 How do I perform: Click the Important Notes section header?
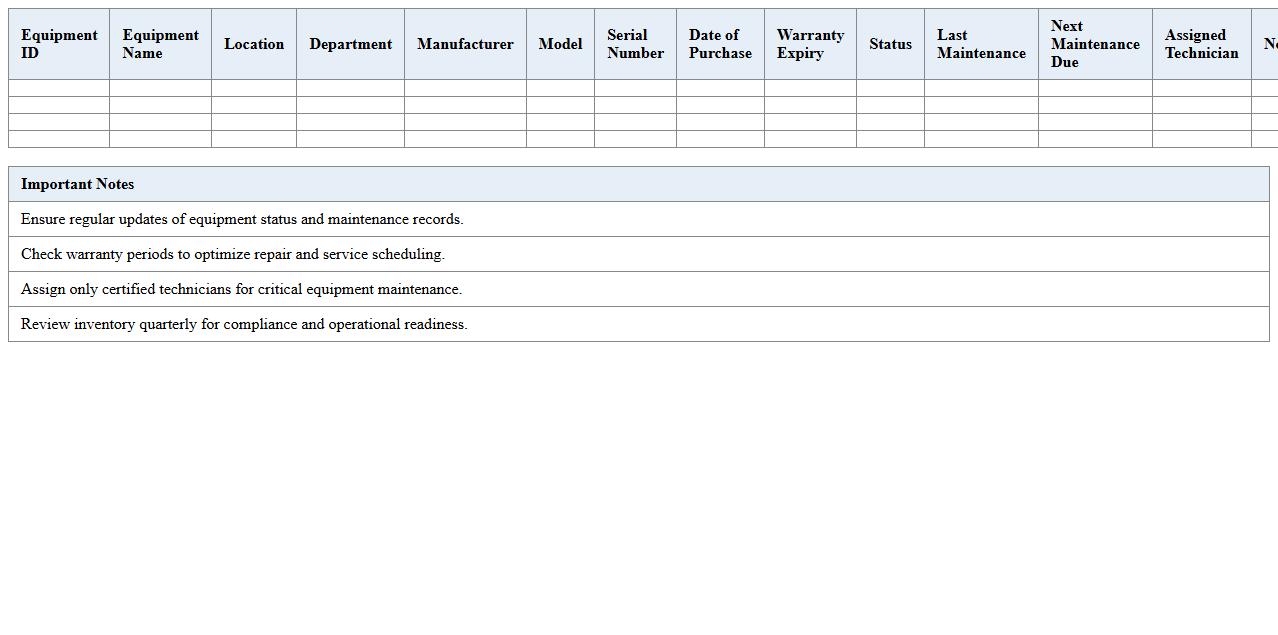78,184
